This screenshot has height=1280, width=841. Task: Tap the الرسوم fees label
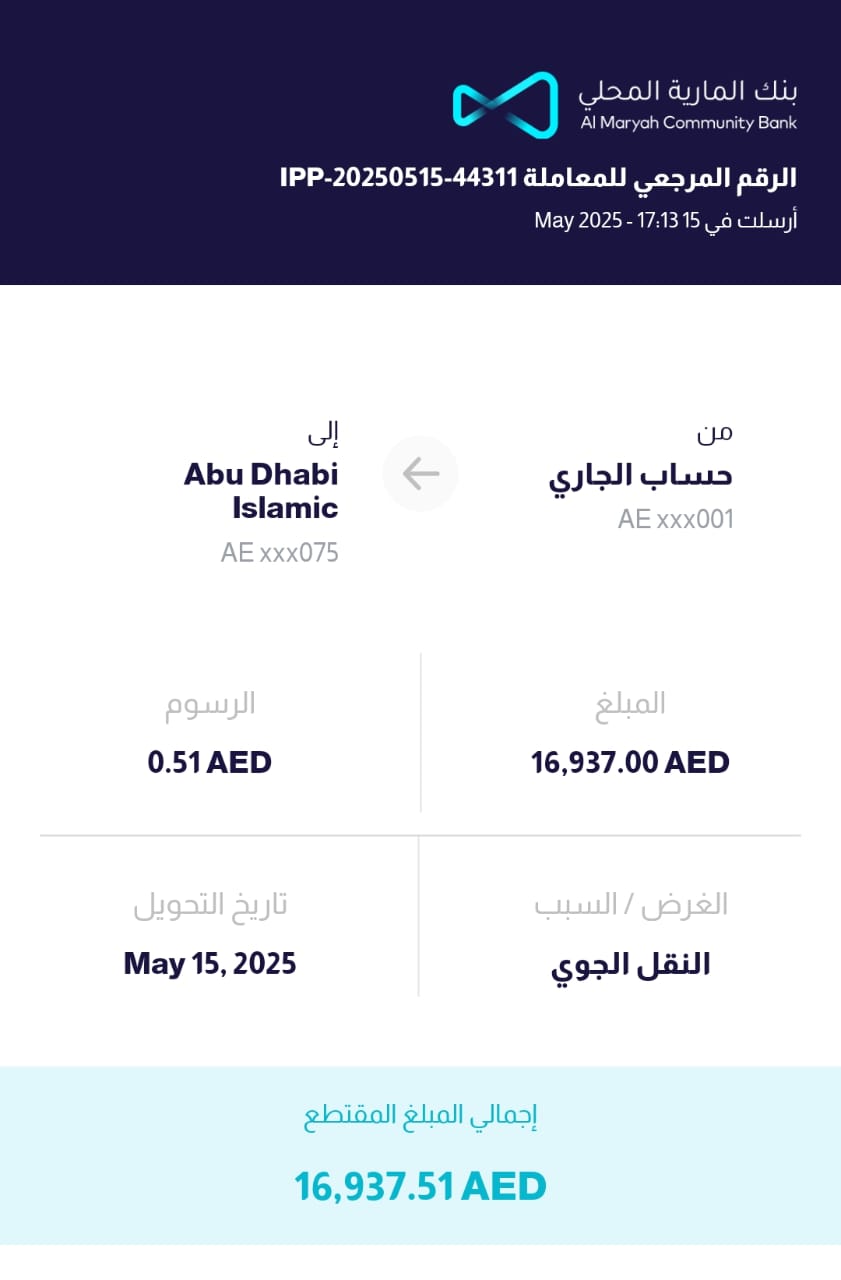[210, 704]
